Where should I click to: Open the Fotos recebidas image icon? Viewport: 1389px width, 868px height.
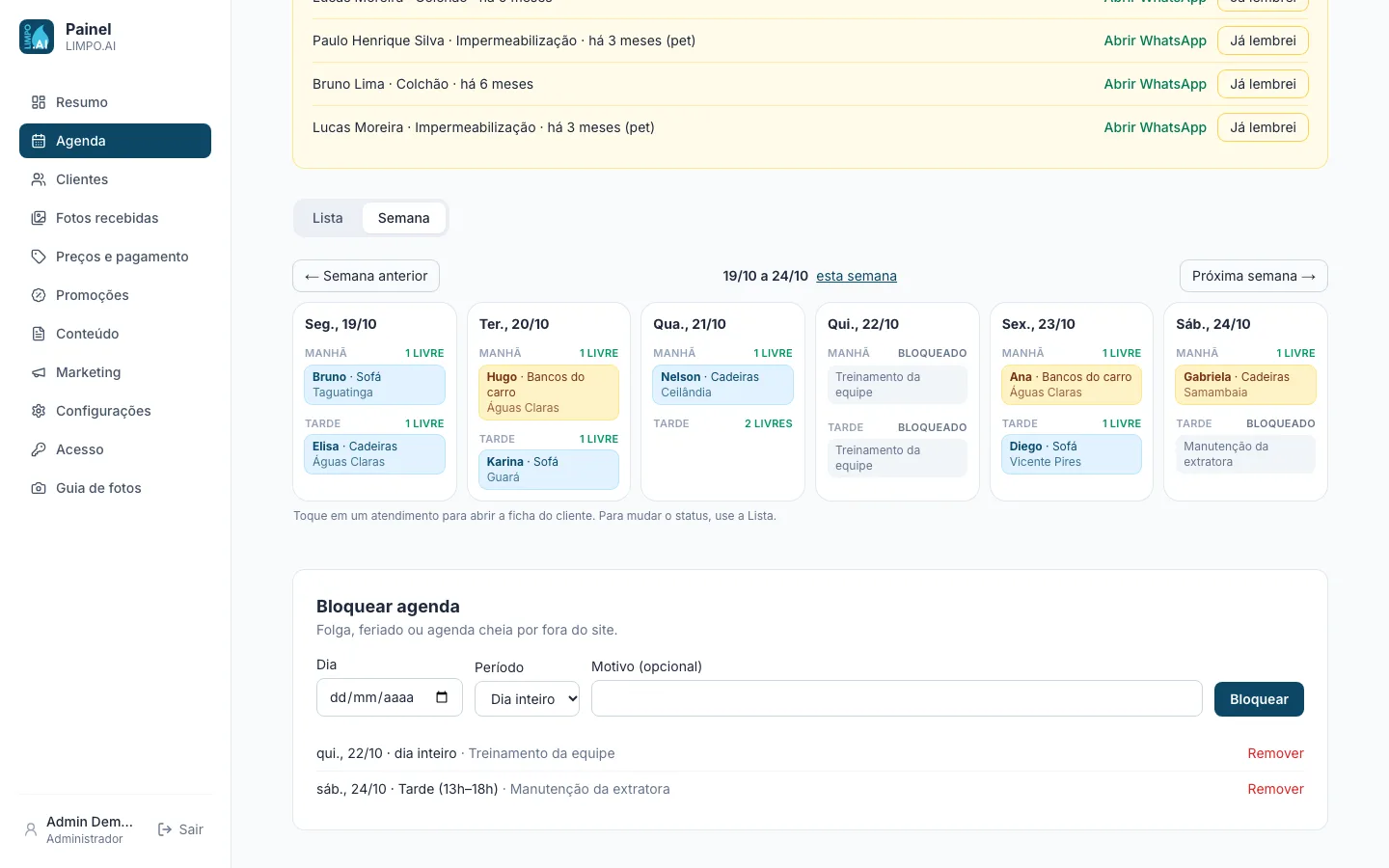coord(39,218)
